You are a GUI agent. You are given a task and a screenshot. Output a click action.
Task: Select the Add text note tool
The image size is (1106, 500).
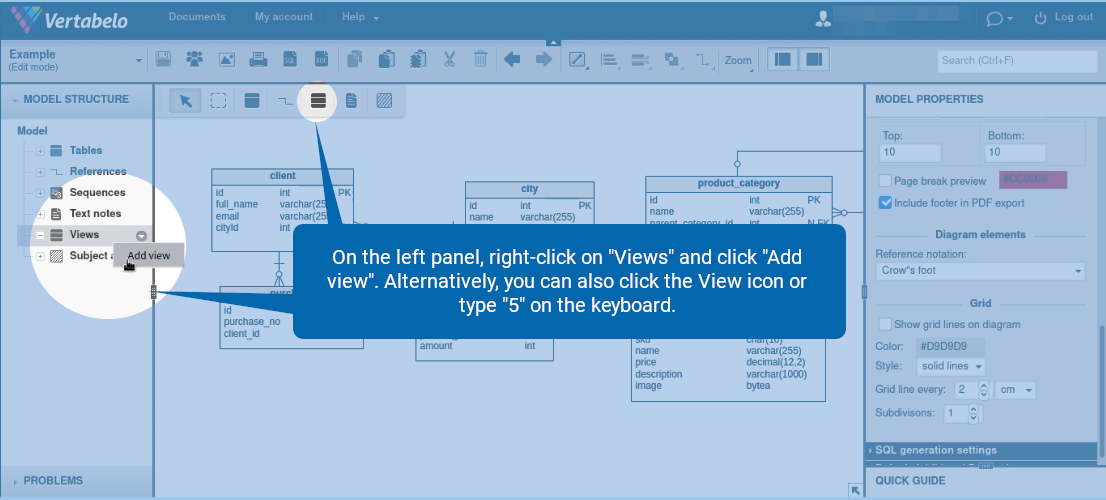[351, 101]
